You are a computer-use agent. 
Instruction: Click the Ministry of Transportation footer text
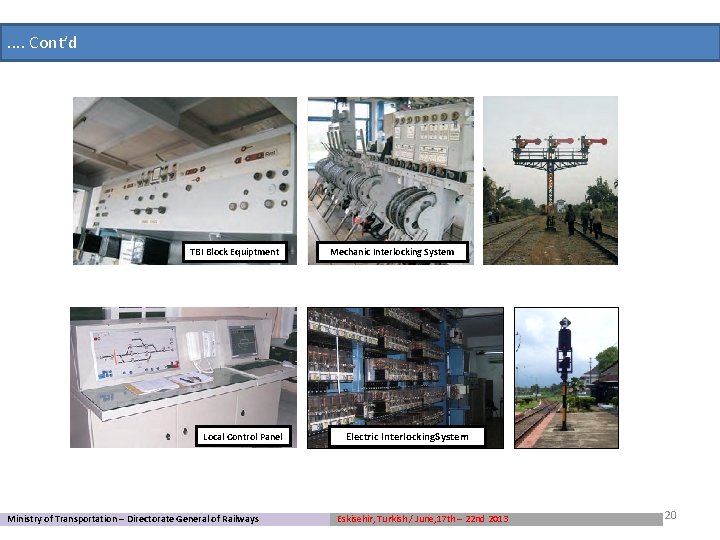point(133,519)
